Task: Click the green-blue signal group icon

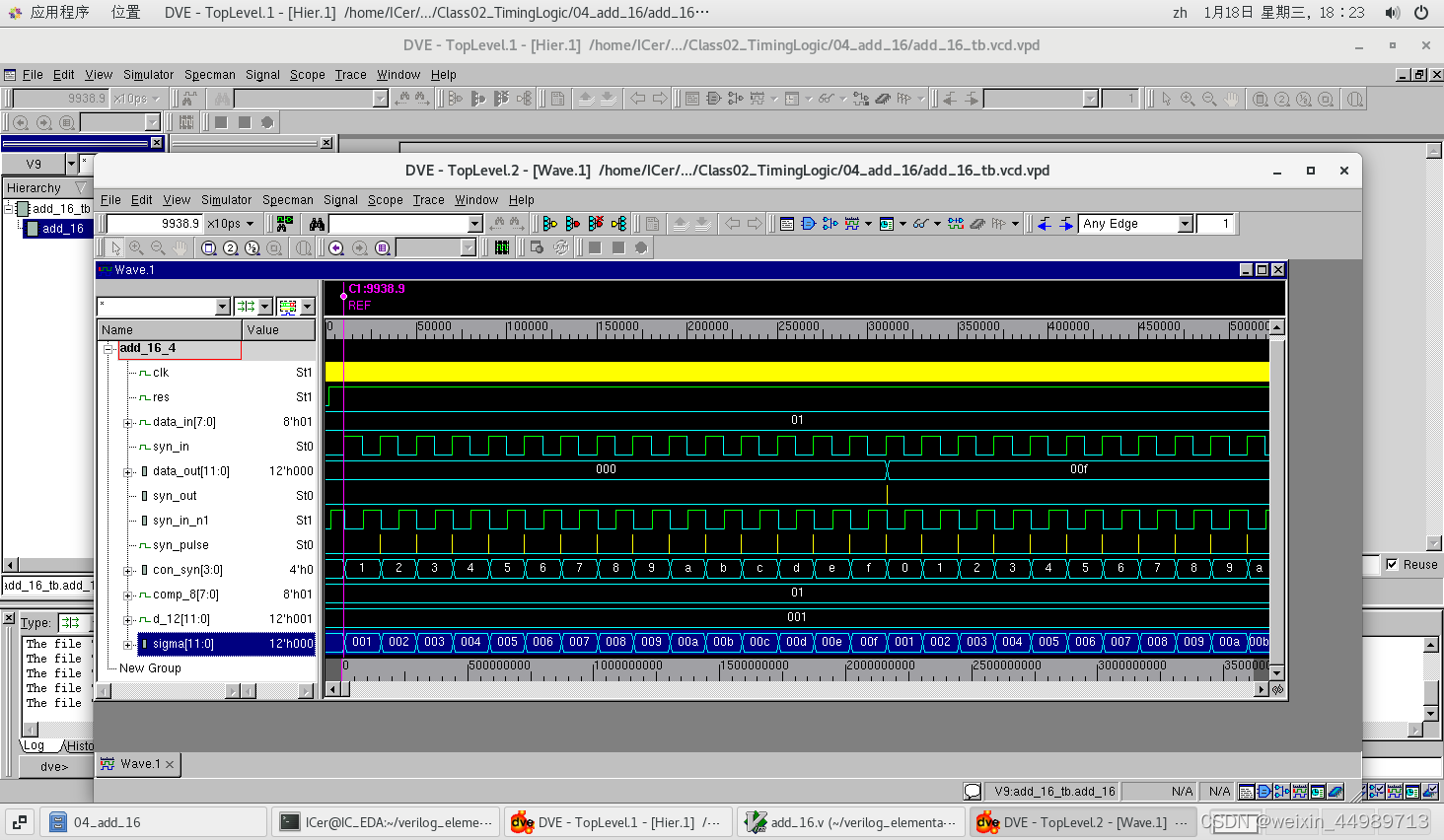Action: 956,224
